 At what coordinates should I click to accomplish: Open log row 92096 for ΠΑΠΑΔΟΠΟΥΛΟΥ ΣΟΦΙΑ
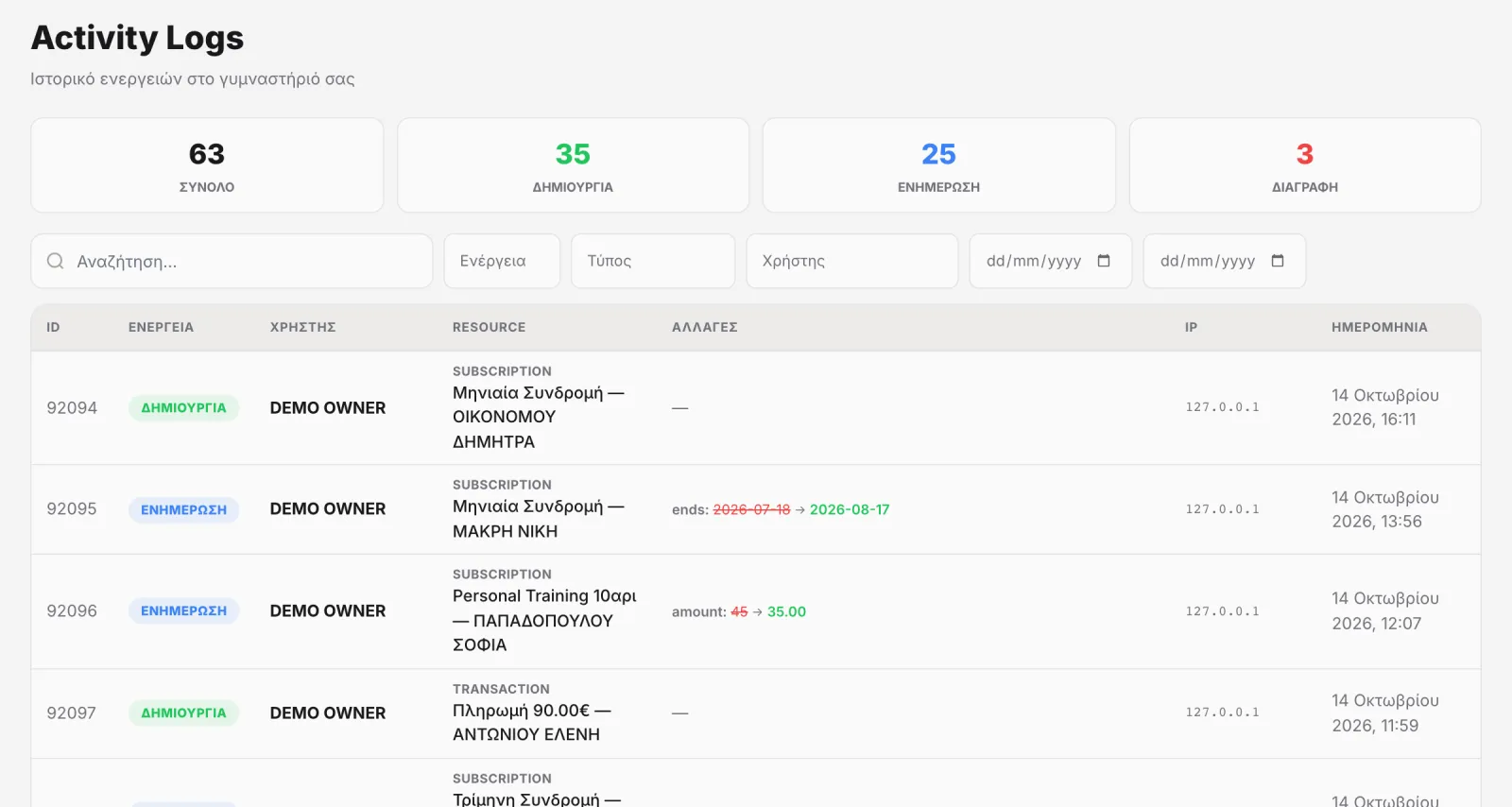click(756, 611)
